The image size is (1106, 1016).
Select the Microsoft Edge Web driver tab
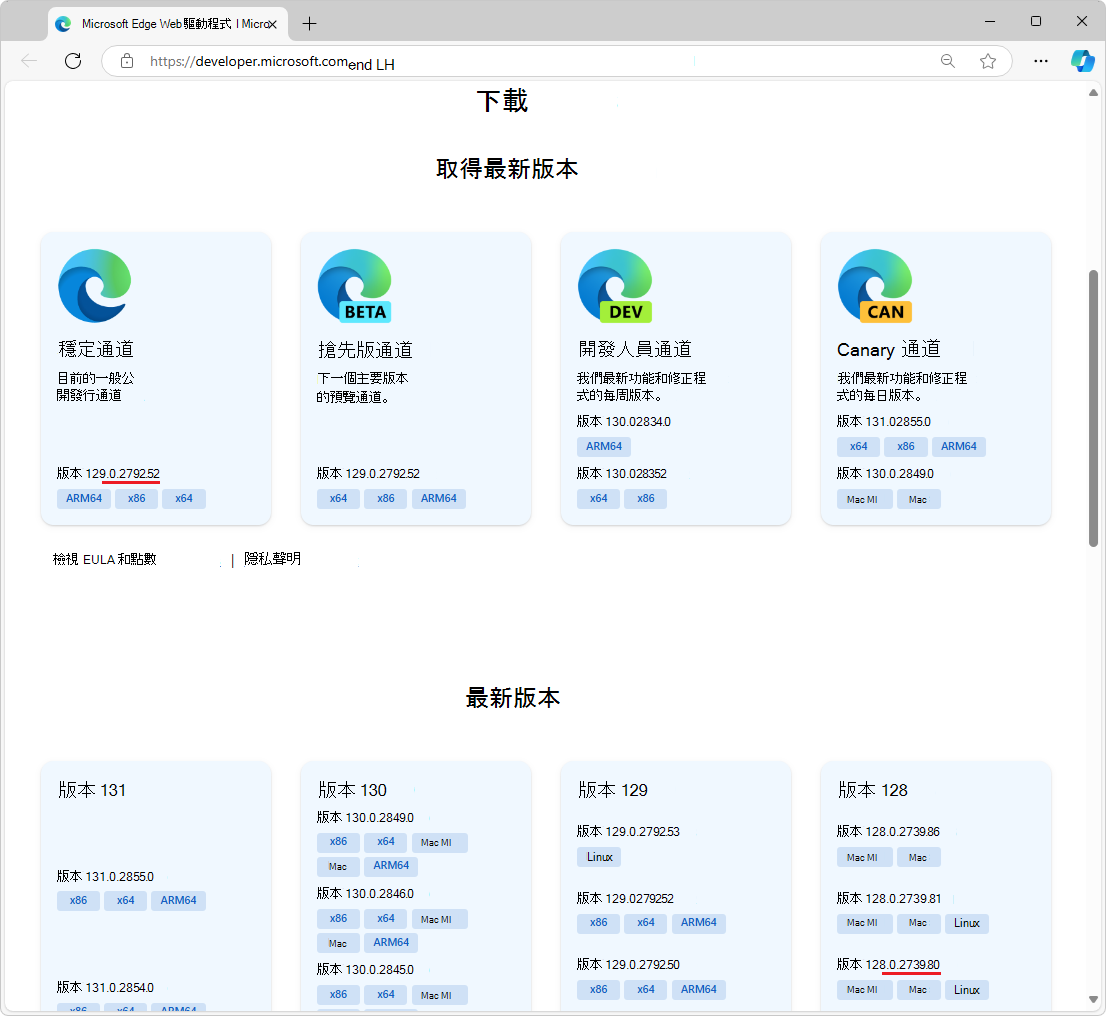(168, 24)
